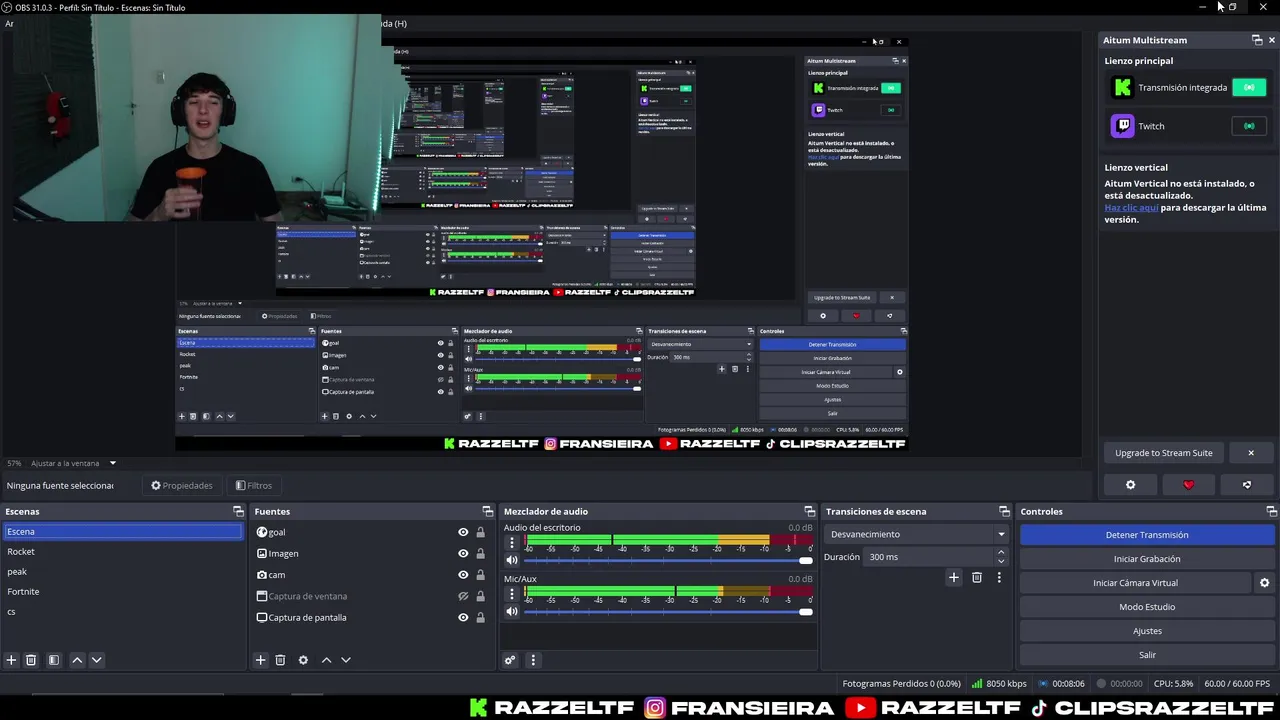
Task: Click the red heart button in Aitum
Action: coord(1188,485)
